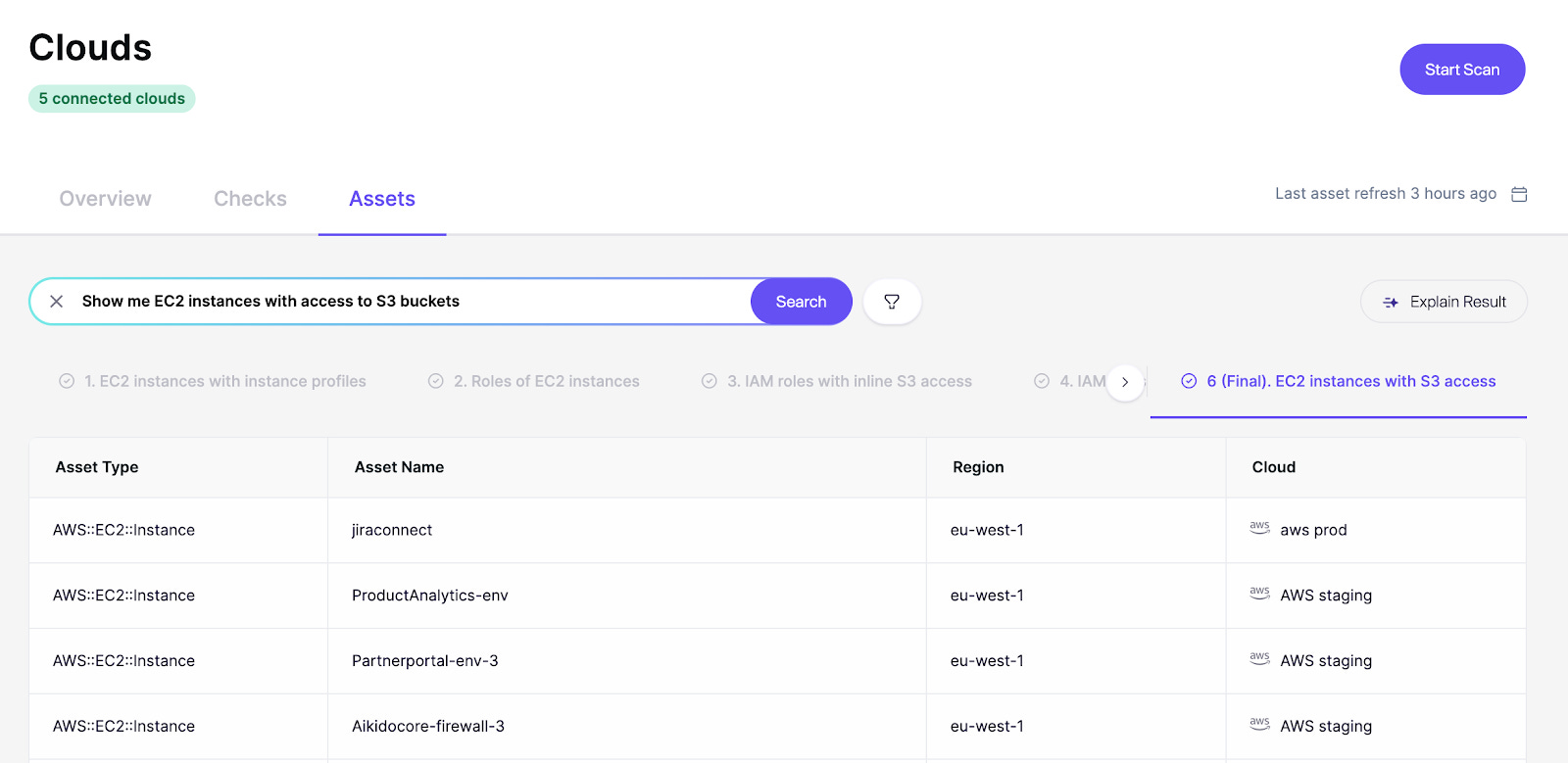Image resolution: width=1568 pixels, height=763 pixels.
Task: Click AWS::EC2::Instance in the Partnerportal-env-3 row
Action: pos(123,661)
